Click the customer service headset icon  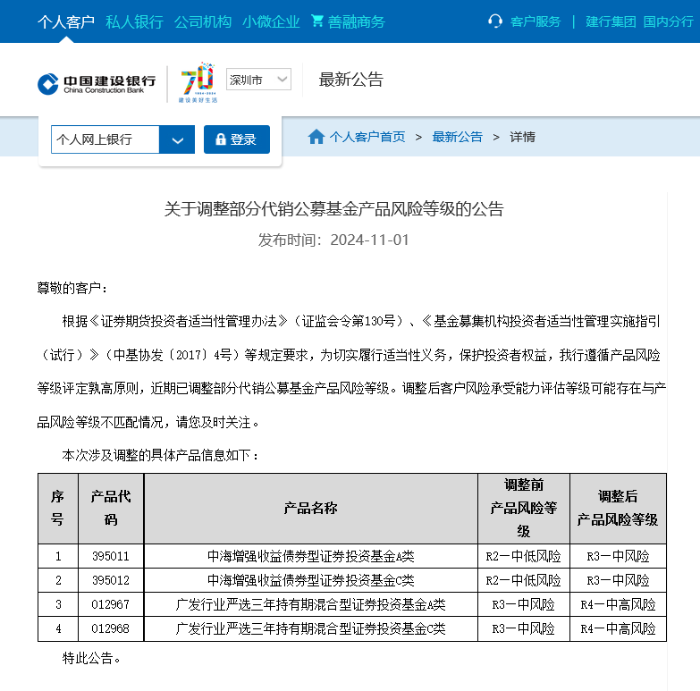tap(495, 21)
